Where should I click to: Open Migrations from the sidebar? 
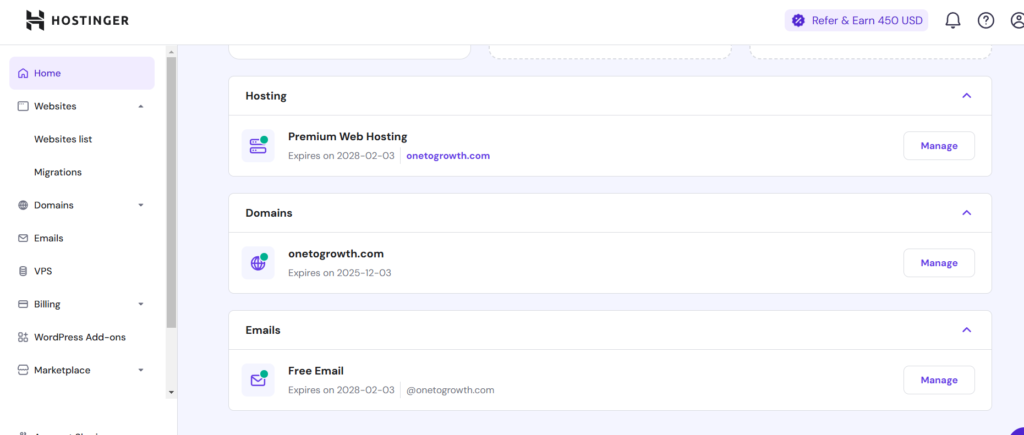(x=58, y=172)
